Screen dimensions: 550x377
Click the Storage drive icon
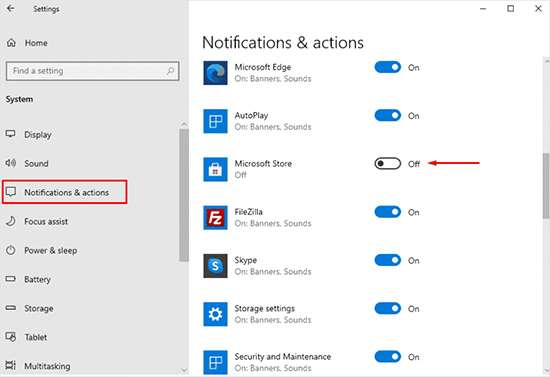point(11,308)
